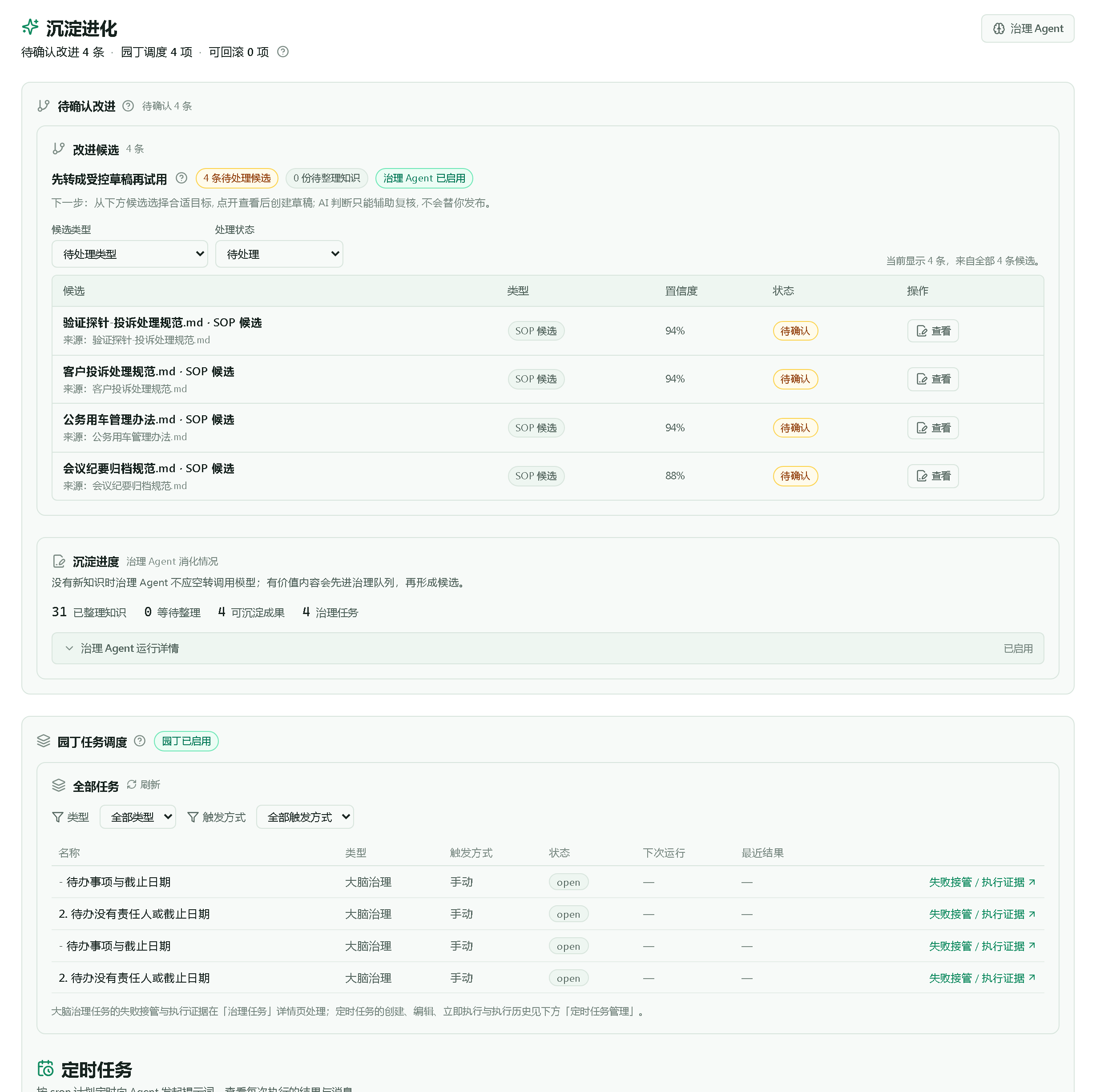View the 验证探针-投诉处理规范.md candidate

click(933, 331)
